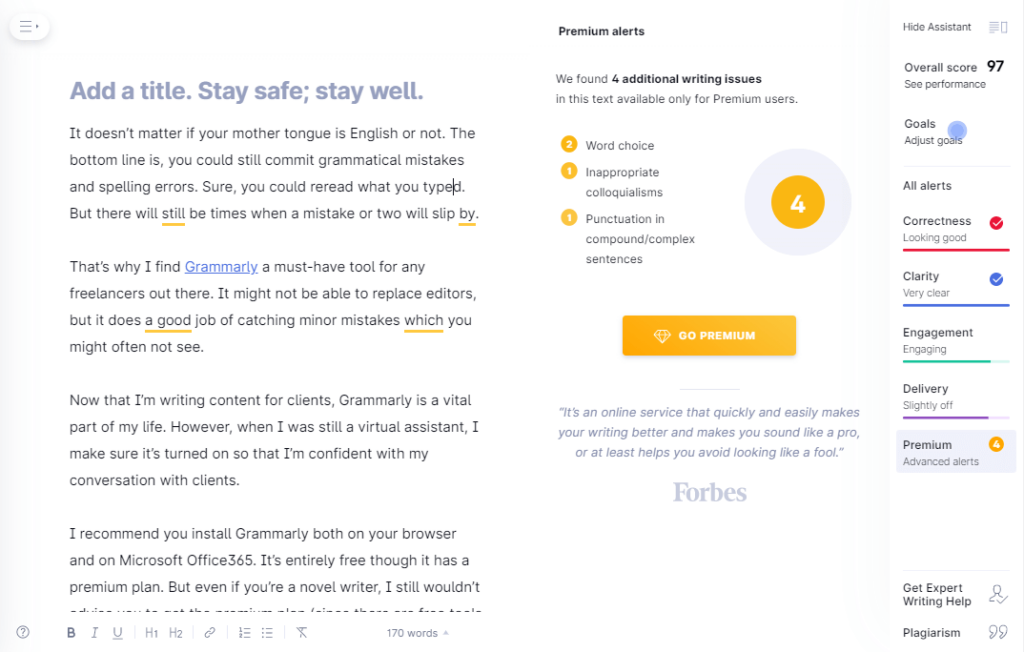The height and width of the screenshot is (652, 1024).
Task: Set Heading 2 style
Action: coord(176,632)
